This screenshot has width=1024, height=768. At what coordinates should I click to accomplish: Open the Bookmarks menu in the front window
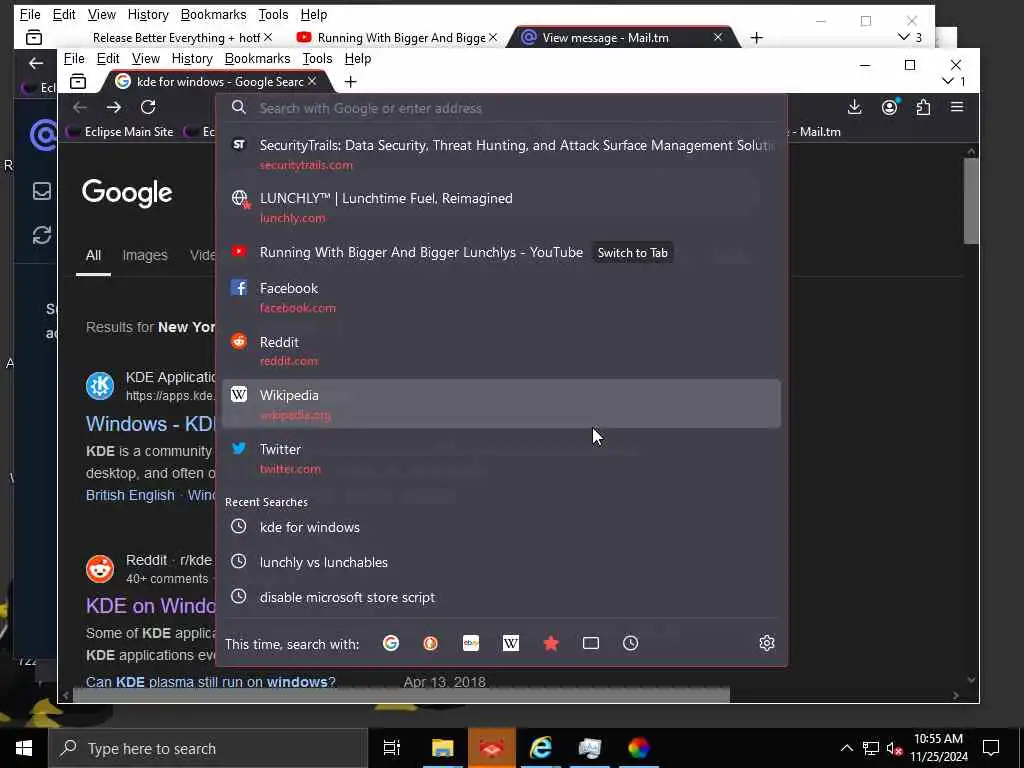pyautogui.click(x=257, y=59)
